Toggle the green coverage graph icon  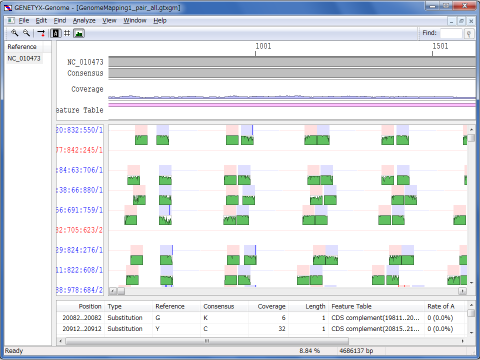click(79, 33)
